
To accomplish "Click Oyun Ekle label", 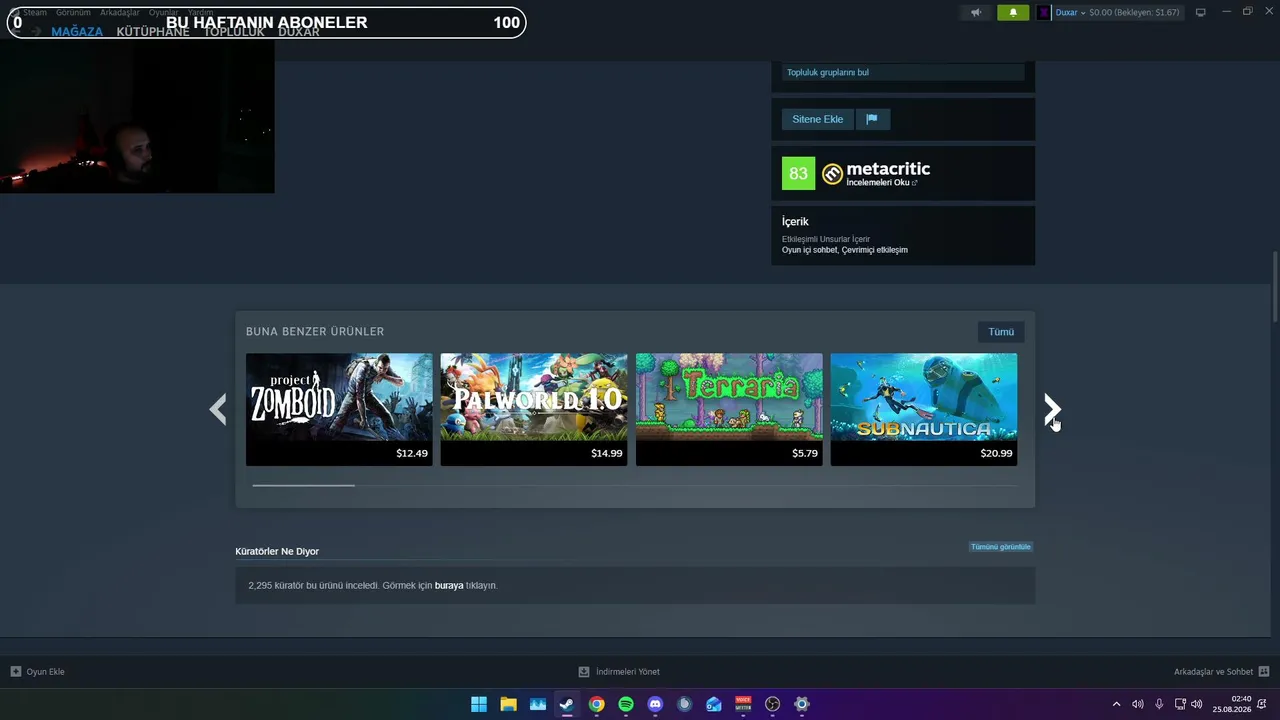I will (x=45, y=672).
